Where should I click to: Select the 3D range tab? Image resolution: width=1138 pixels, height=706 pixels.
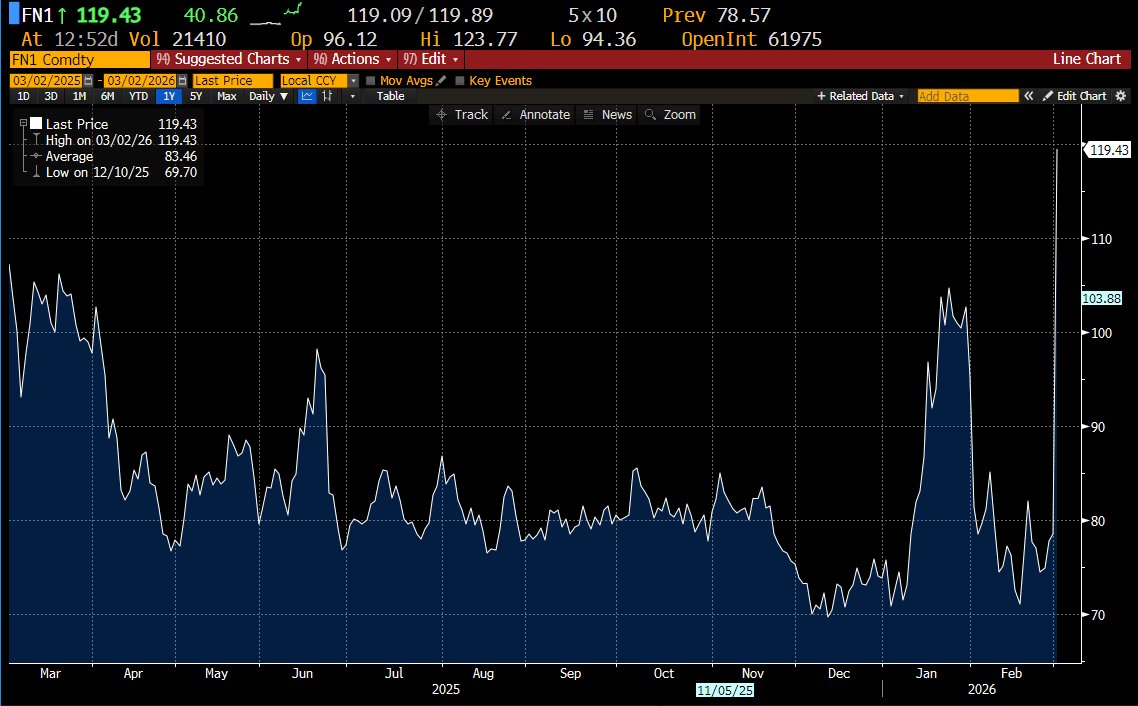(51, 96)
